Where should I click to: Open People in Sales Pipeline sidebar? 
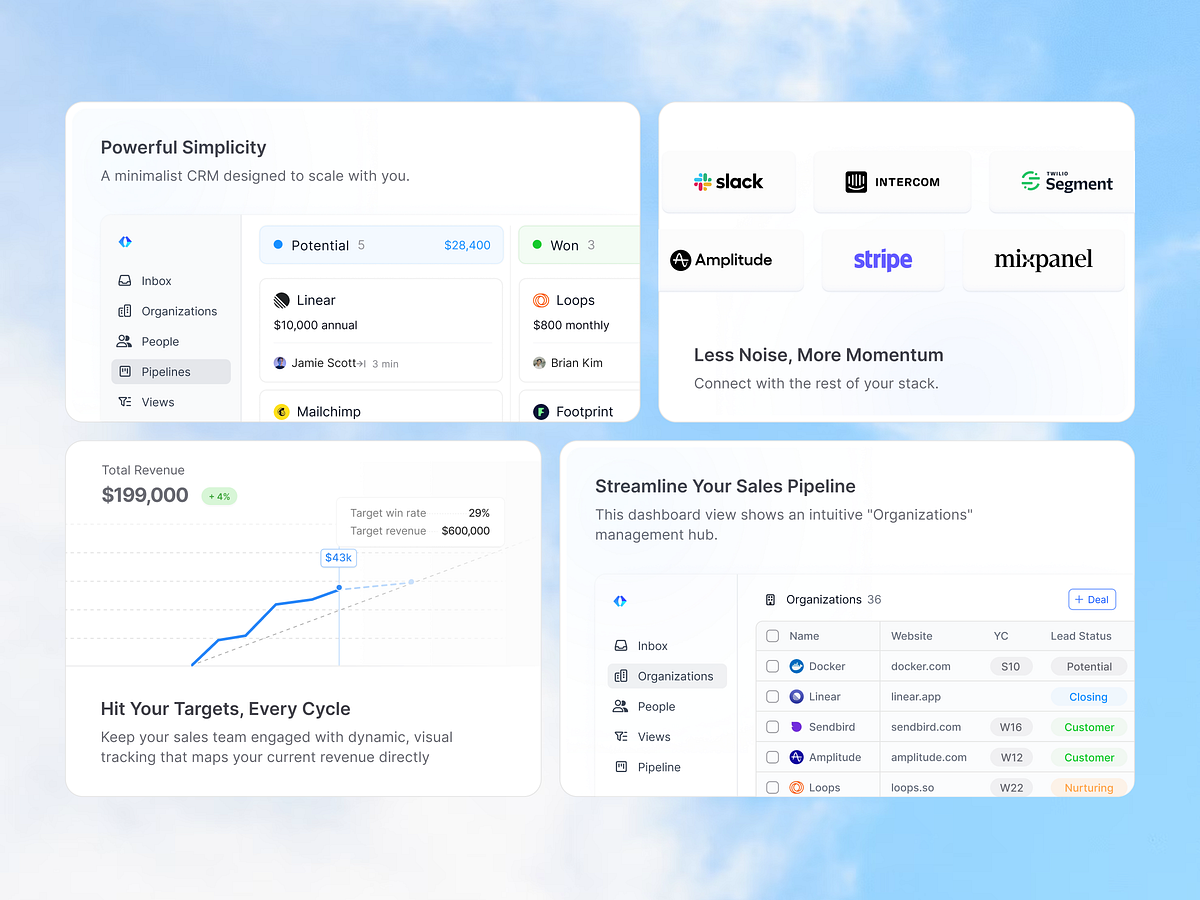coord(667,706)
